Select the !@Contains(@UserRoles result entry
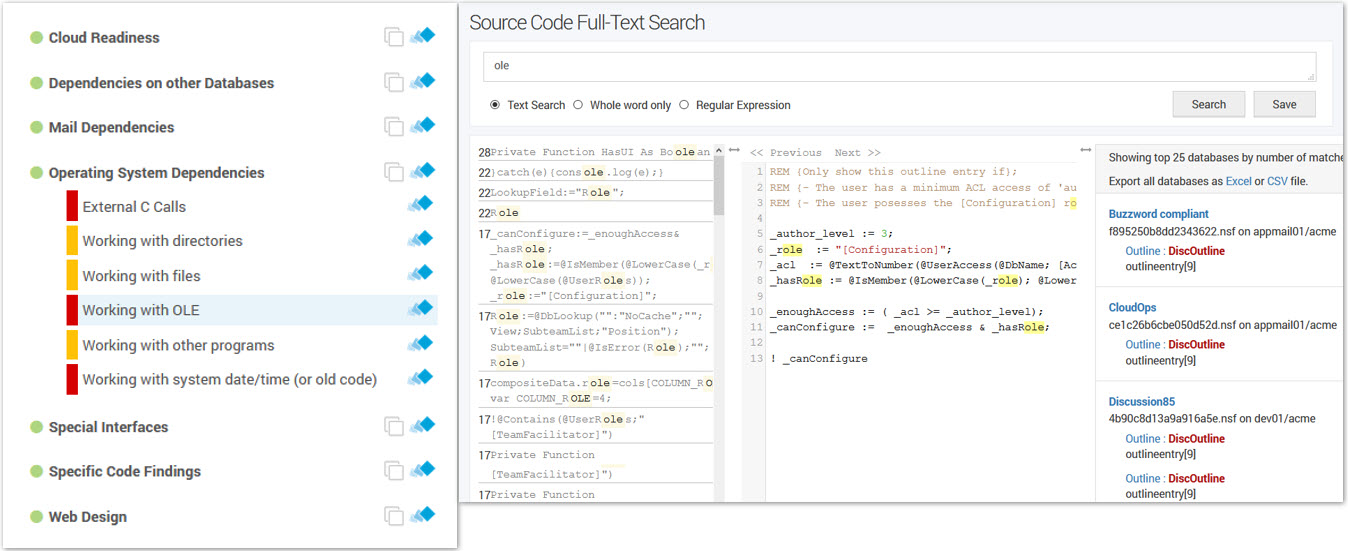Viewport: 1348px width, 551px height. (x=595, y=426)
